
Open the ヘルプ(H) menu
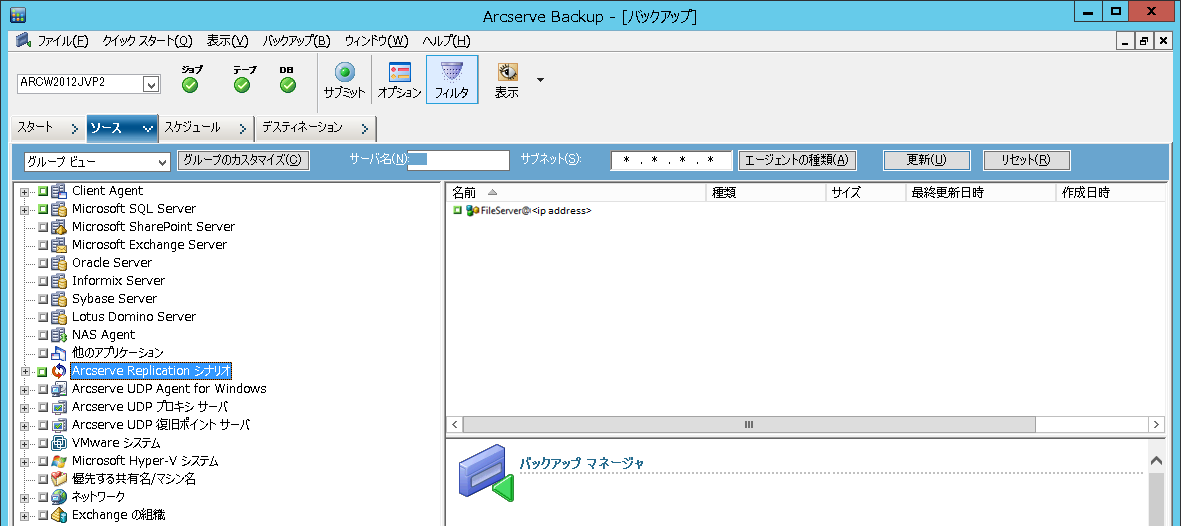click(x=447, y=41)
